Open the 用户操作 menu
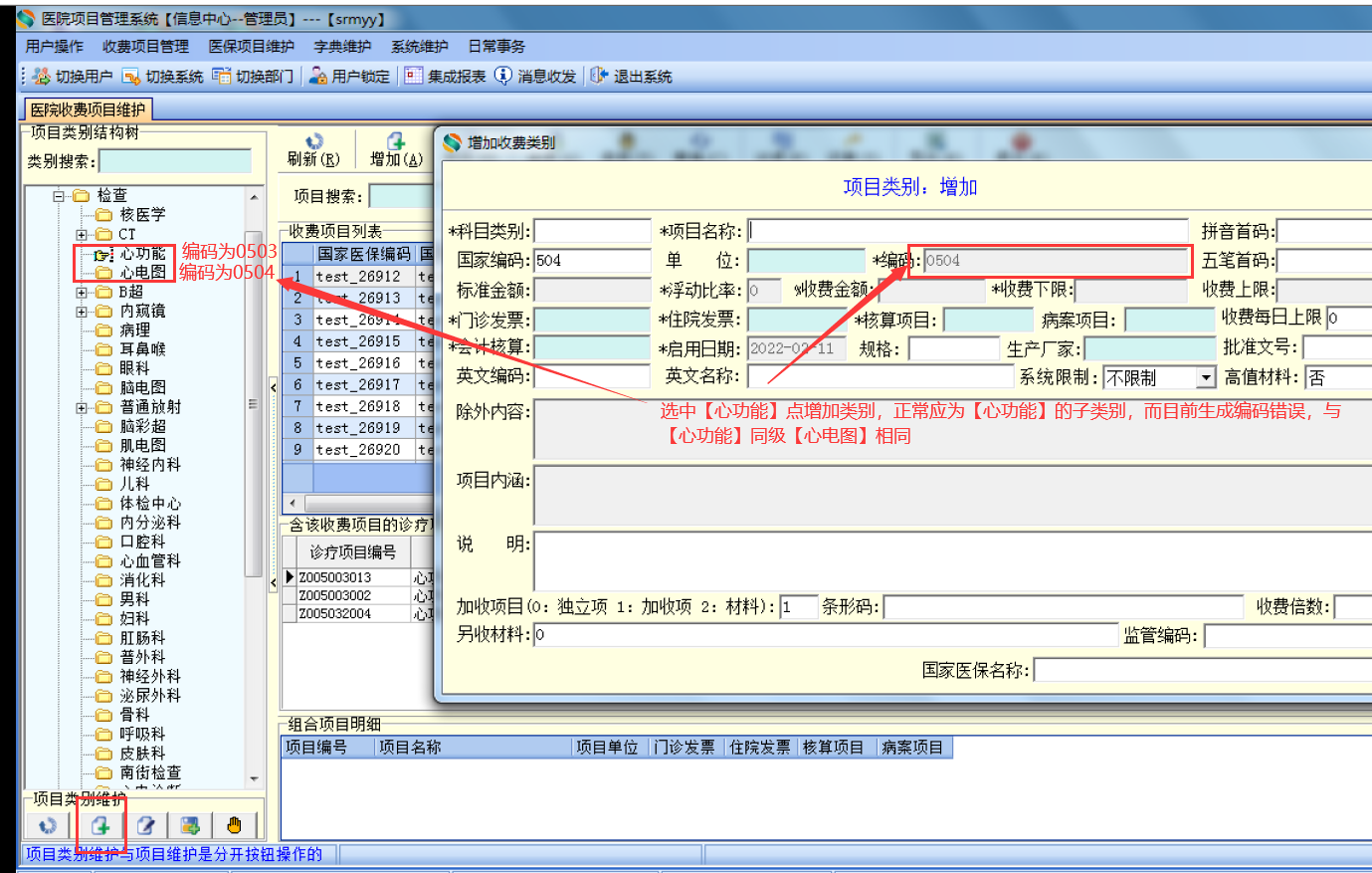The height and width of the screenshot is (873, 1372). click(55, 47)
